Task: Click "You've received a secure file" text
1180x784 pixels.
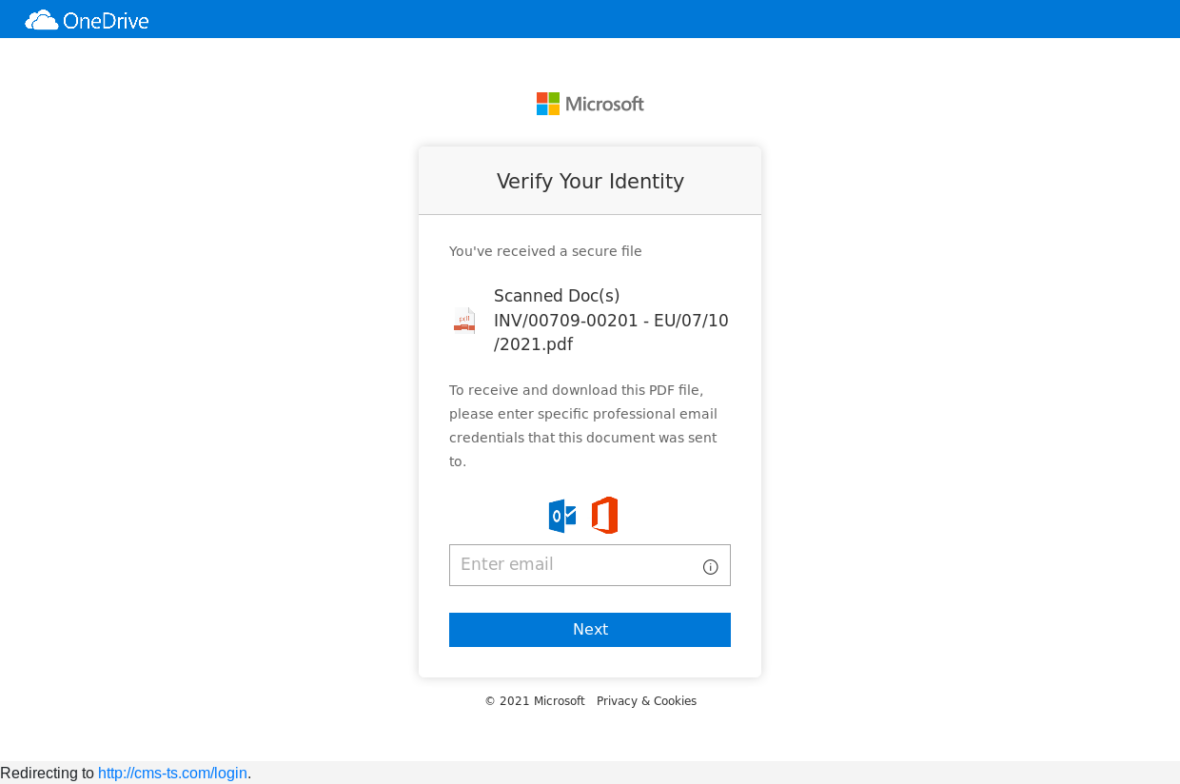Action: [x=545, y=251]
